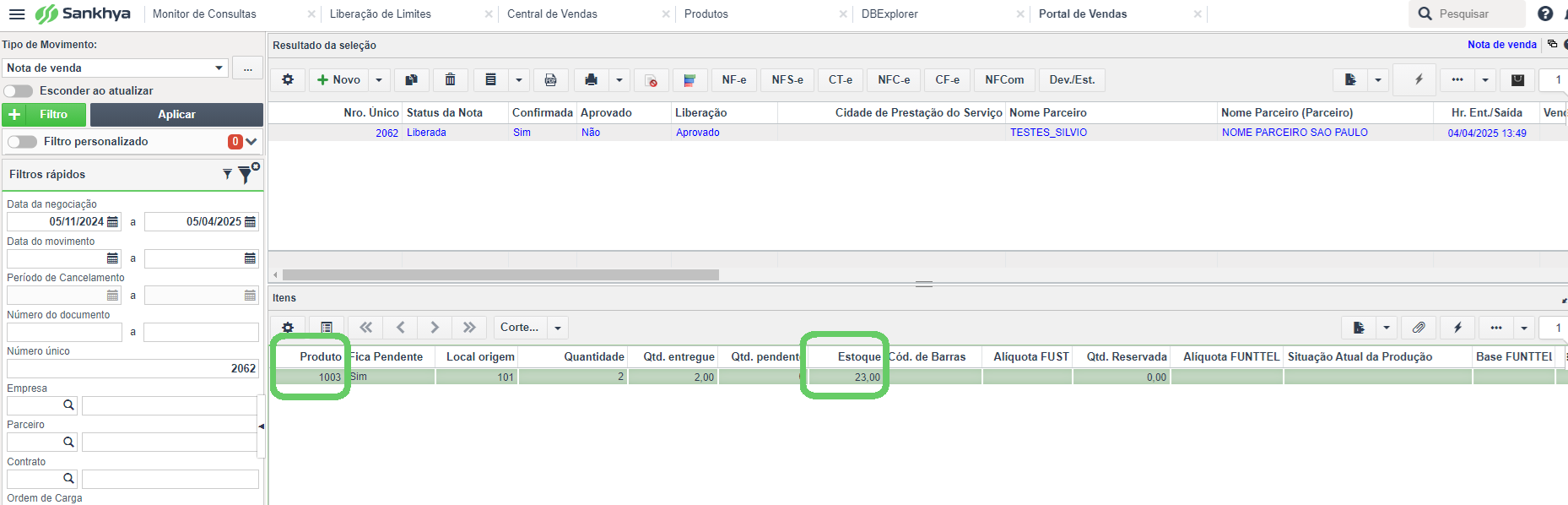The height and width of the screenshot is (505, 1568).
Task: Click the export file icon in results toolbar
Action: tap(1350, 79)
